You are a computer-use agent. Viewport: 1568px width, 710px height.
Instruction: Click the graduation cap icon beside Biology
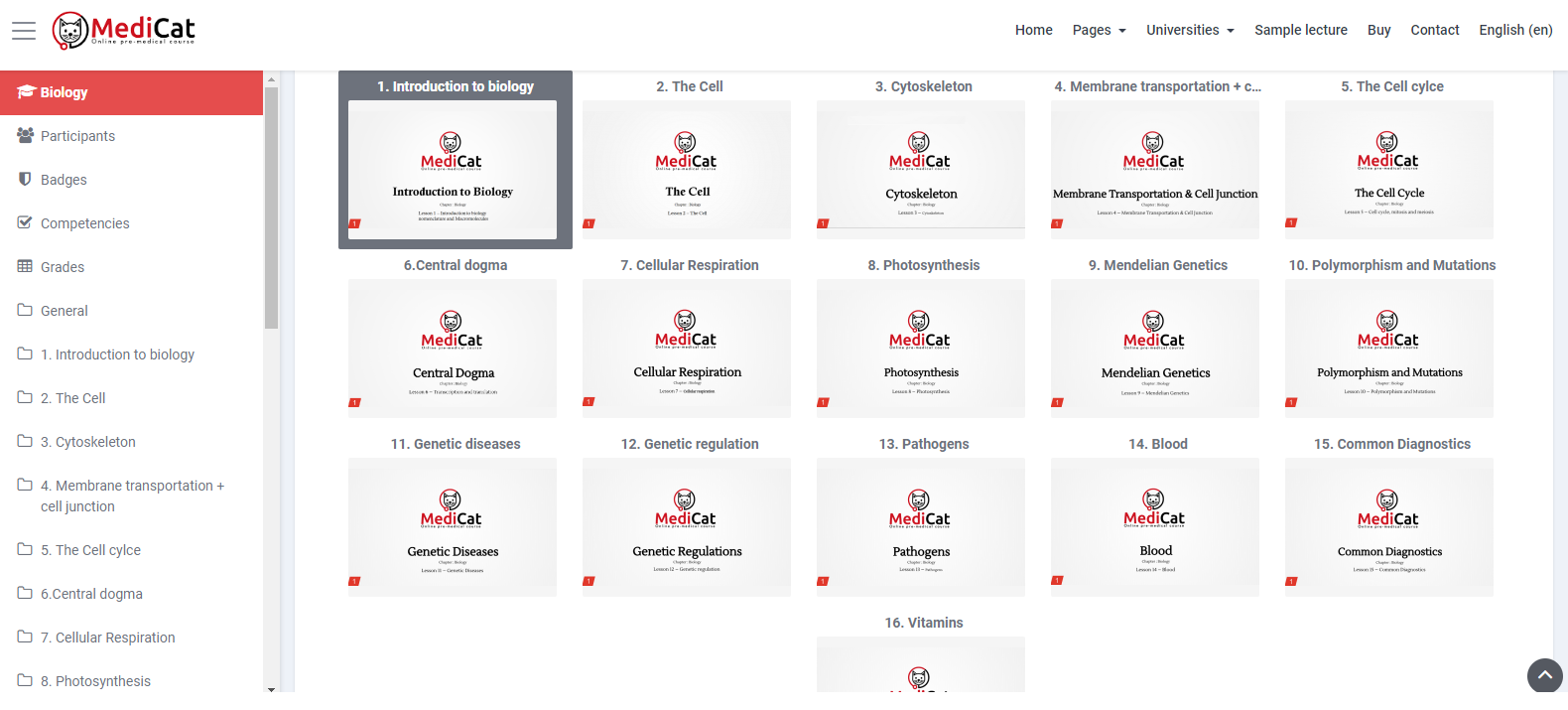[x=26, y=92]
